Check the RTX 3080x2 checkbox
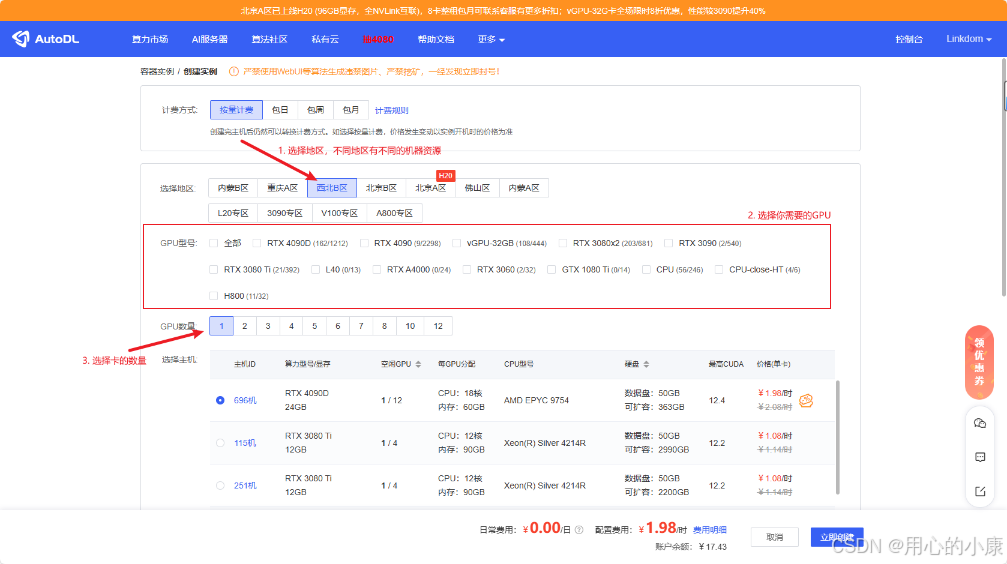The height and width of the screenshot is (564, 1007). coord(563,243)
